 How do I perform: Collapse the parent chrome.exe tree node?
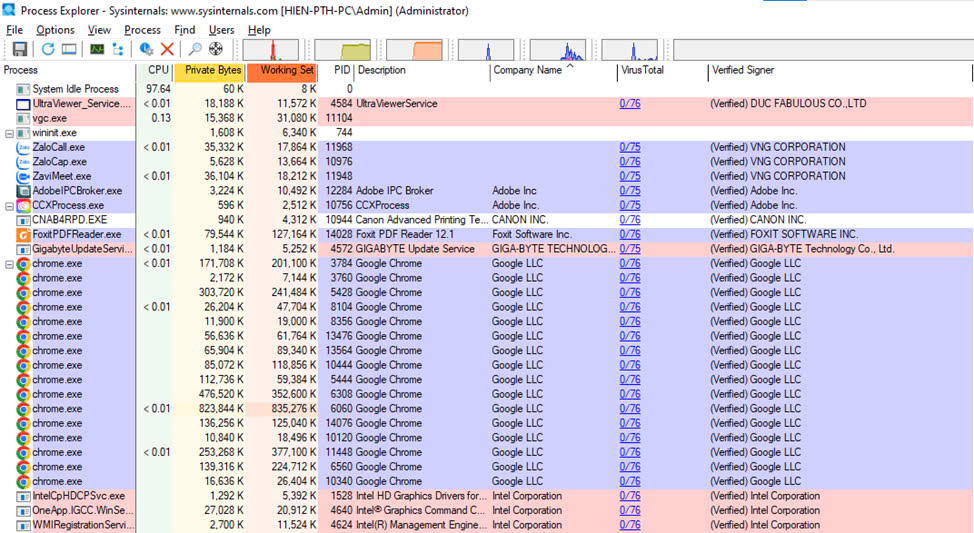(x=9, y=264)
